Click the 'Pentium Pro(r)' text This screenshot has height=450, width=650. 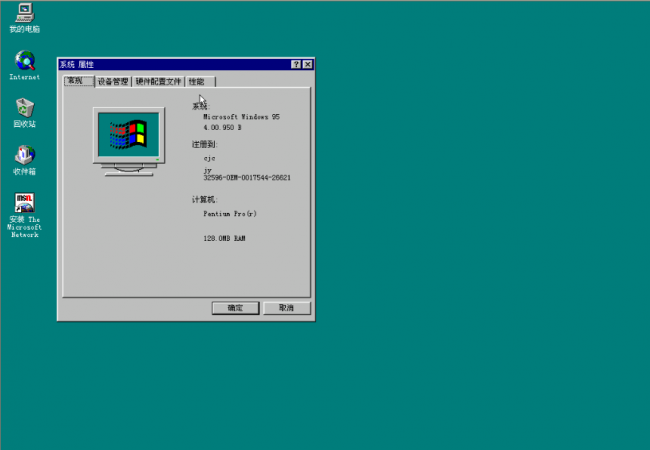tap(230, 214)
